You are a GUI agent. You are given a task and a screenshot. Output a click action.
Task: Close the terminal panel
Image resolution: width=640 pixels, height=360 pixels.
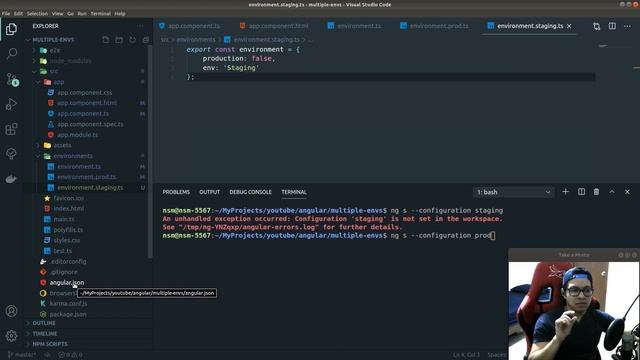click(627, 192)
